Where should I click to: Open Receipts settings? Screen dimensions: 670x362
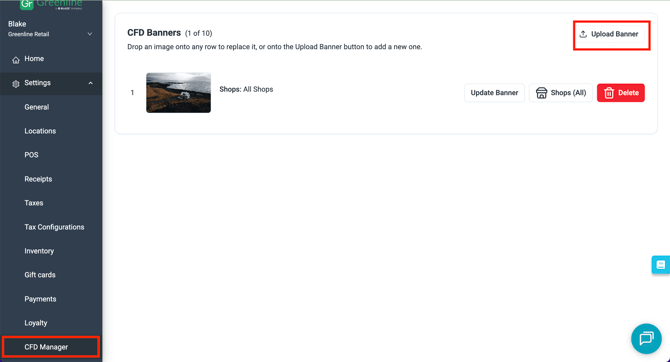[38, 179]
